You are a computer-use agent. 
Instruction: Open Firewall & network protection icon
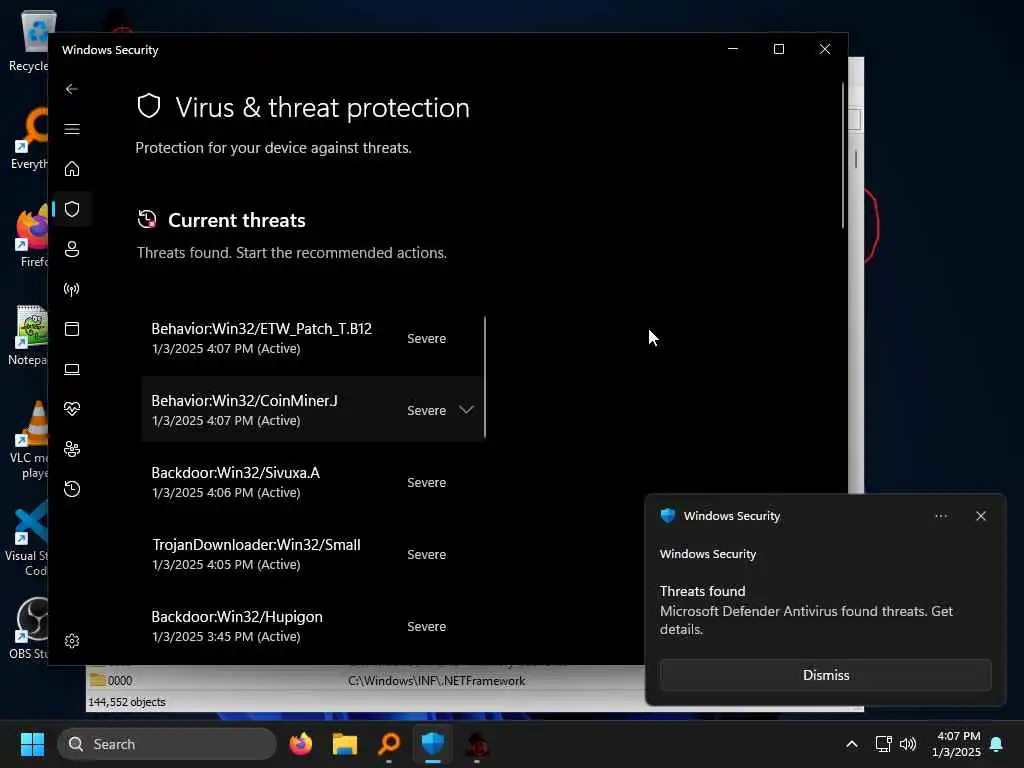[72, 289]
